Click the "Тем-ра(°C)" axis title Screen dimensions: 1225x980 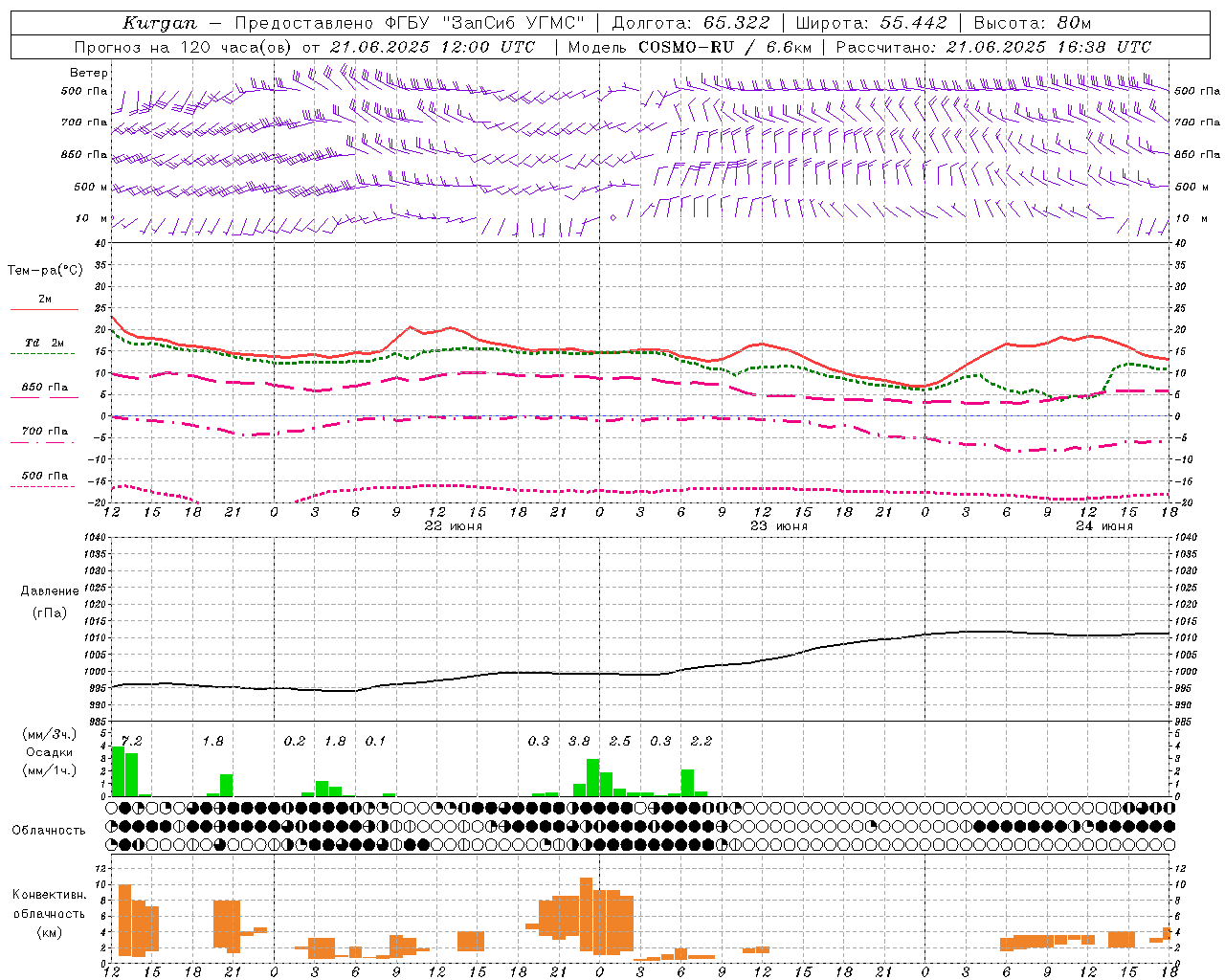pos(45,271)
